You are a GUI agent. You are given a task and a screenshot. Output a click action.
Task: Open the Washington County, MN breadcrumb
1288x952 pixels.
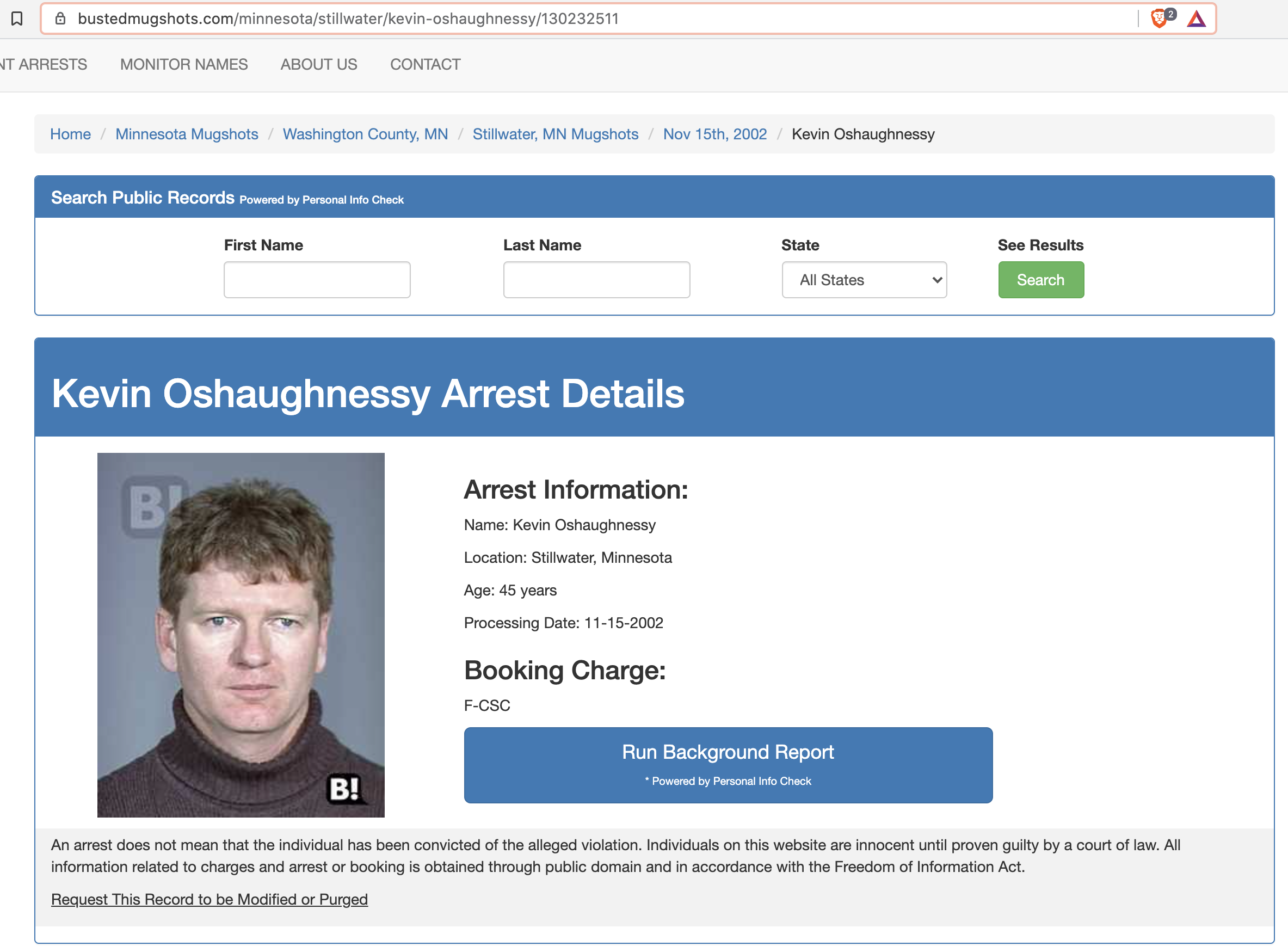(x=365, y=134)
